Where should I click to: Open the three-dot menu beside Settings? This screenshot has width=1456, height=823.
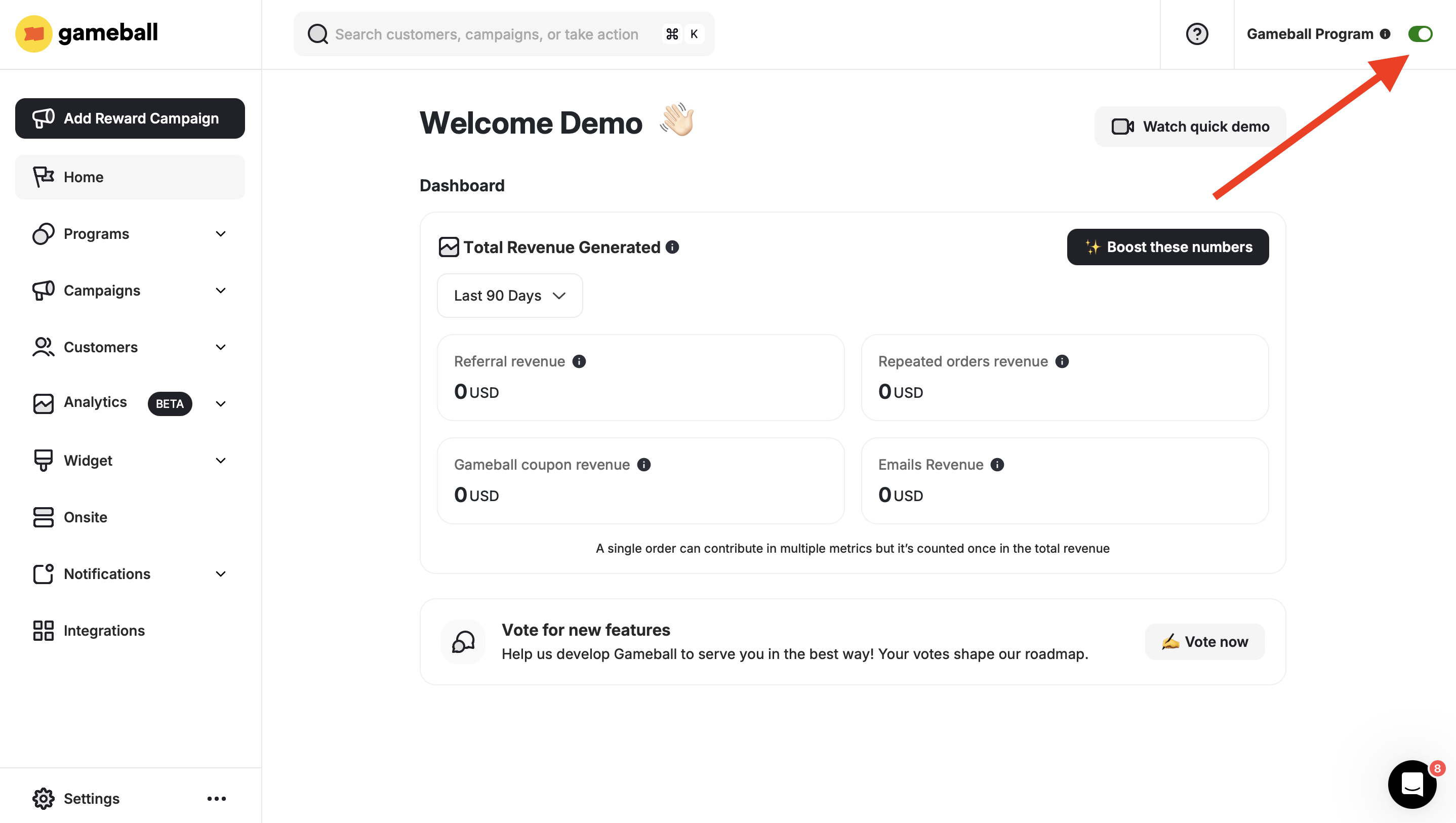217,798
